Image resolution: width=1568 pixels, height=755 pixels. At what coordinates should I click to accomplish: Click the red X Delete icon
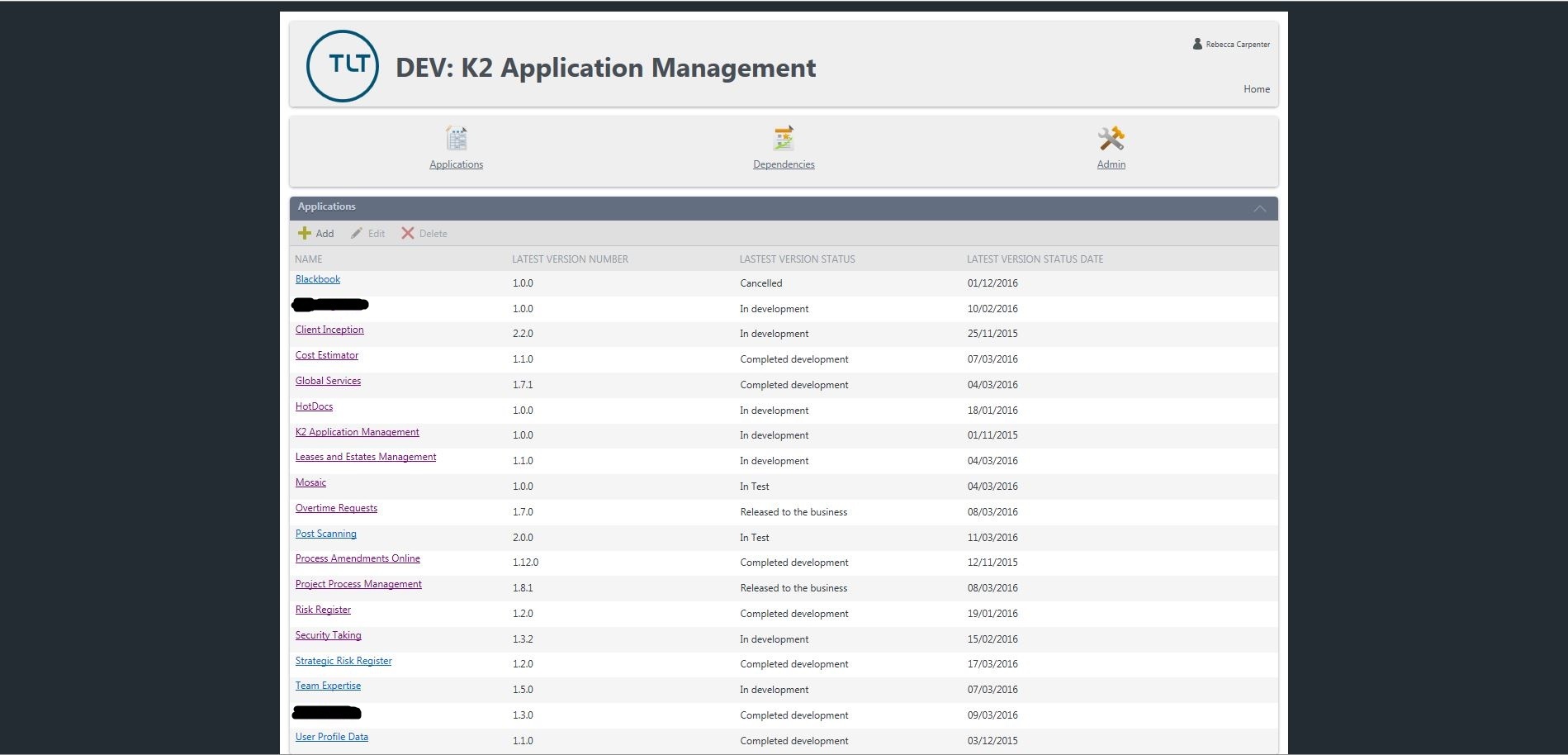[408, 233]
